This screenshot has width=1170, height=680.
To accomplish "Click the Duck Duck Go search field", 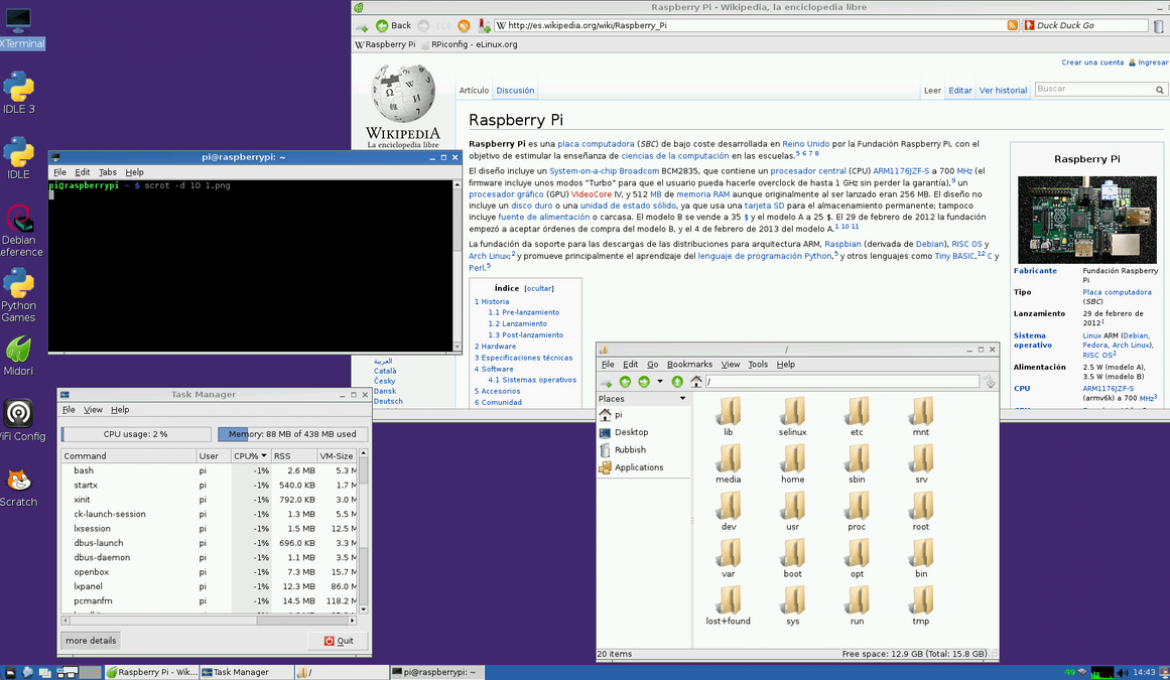I will [x=1086, y=25].
